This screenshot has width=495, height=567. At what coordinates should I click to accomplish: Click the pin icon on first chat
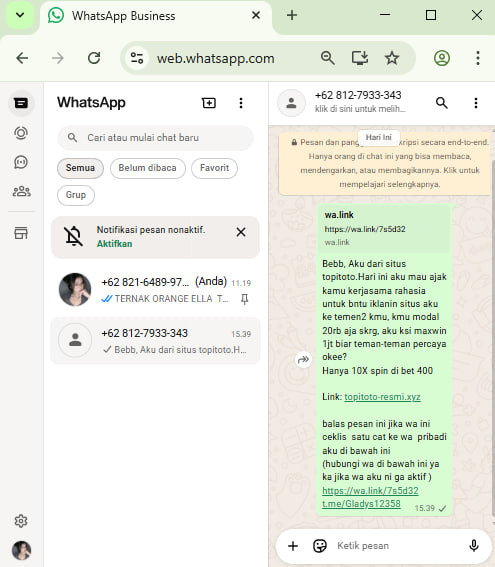click(x=245, y=299)
